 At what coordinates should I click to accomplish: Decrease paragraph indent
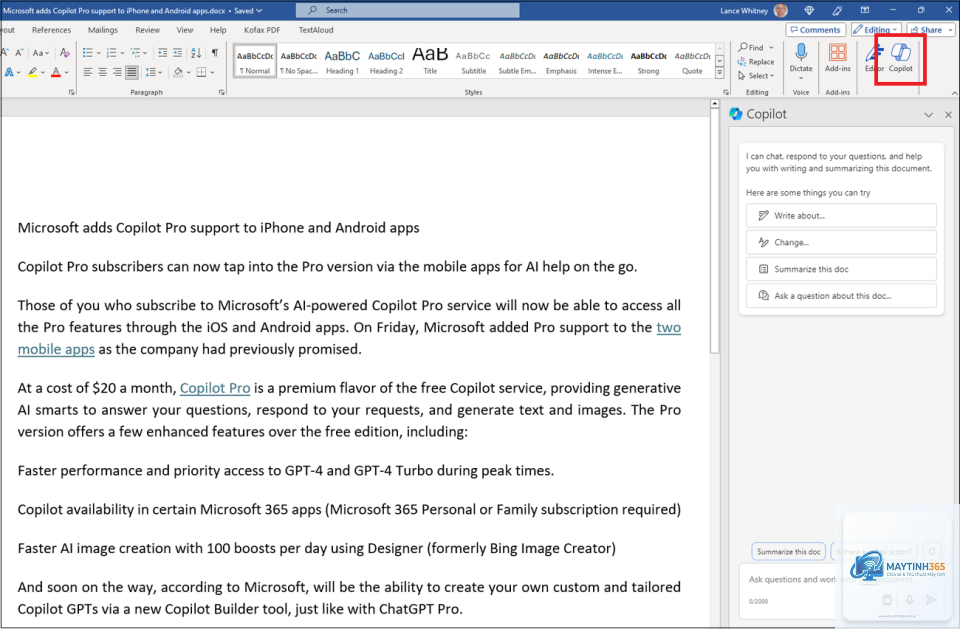coord(162,53)
